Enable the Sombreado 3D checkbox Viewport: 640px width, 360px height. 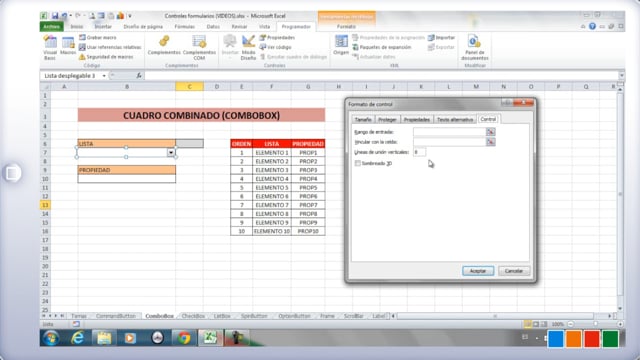coord(358,163)
